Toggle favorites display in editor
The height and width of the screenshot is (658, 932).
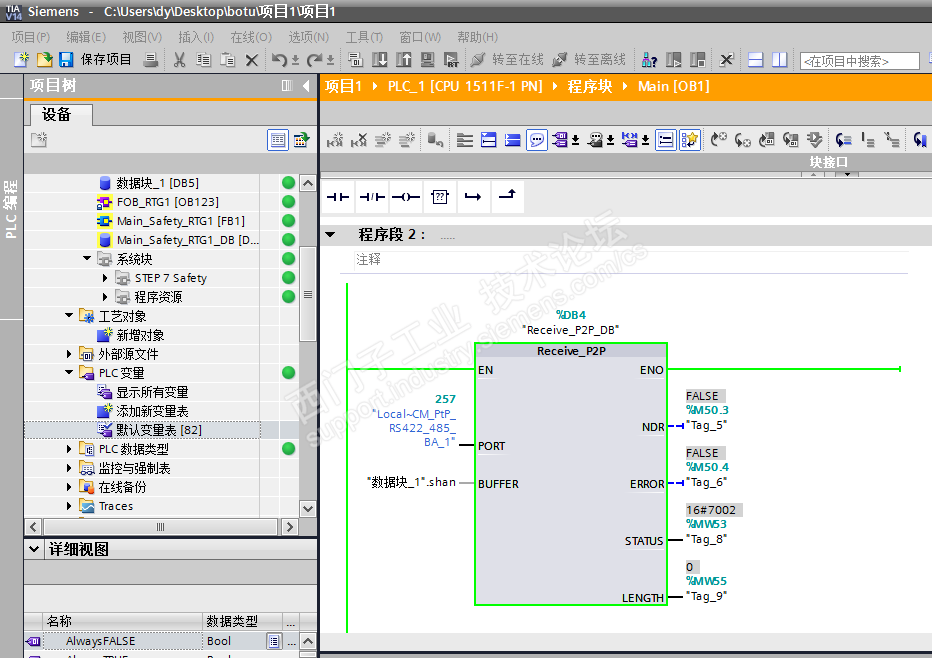click(x=689, y=140)
